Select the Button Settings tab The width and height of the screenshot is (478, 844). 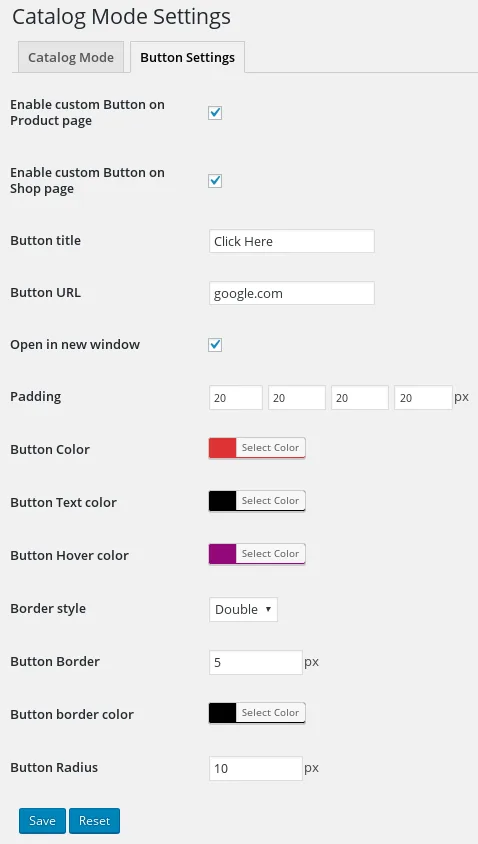(x=187, y=57)
